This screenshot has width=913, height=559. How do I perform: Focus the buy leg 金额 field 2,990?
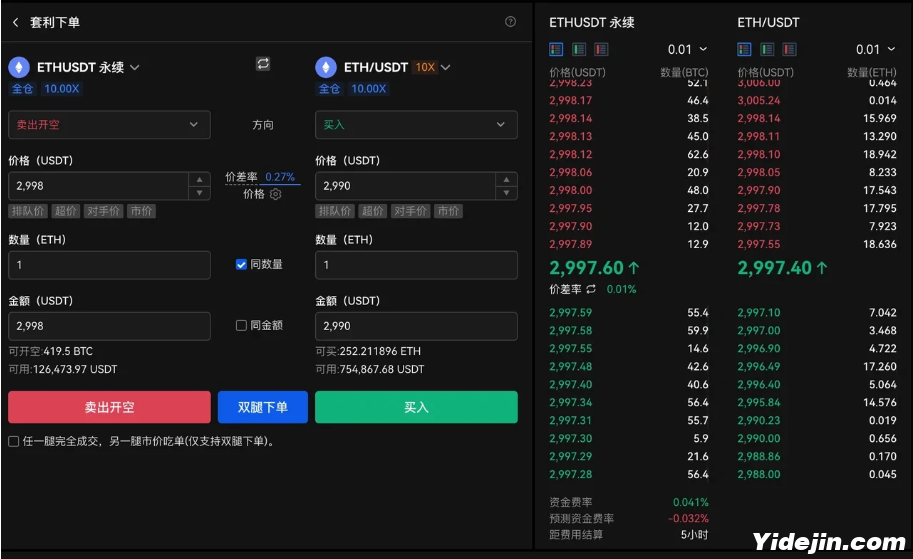[x=416, y=326]
